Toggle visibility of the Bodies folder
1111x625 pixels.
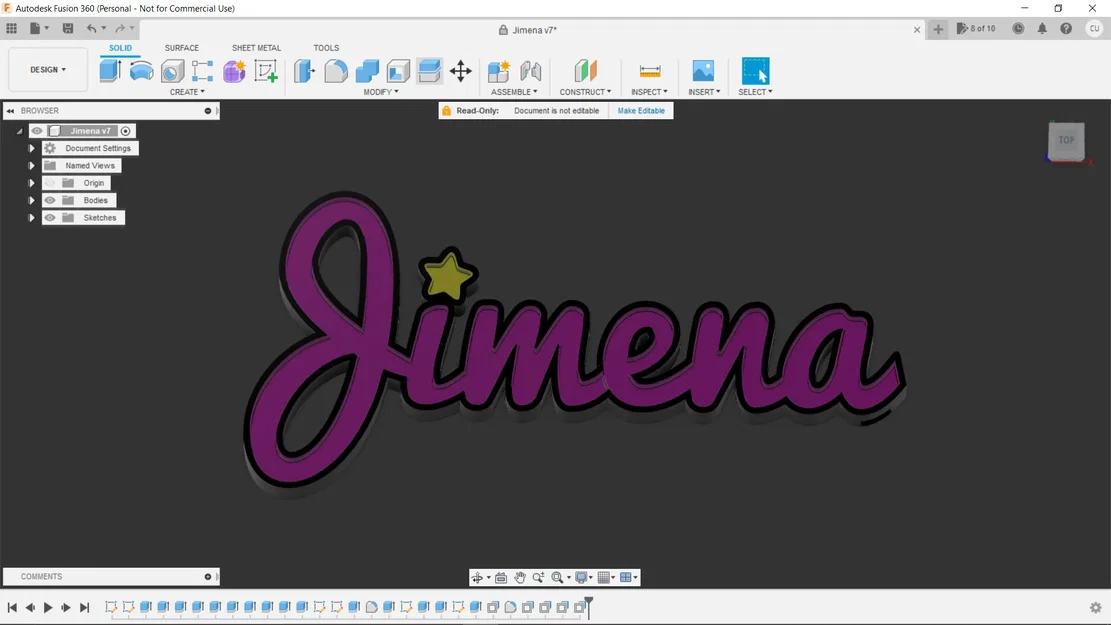pos(49,200)
